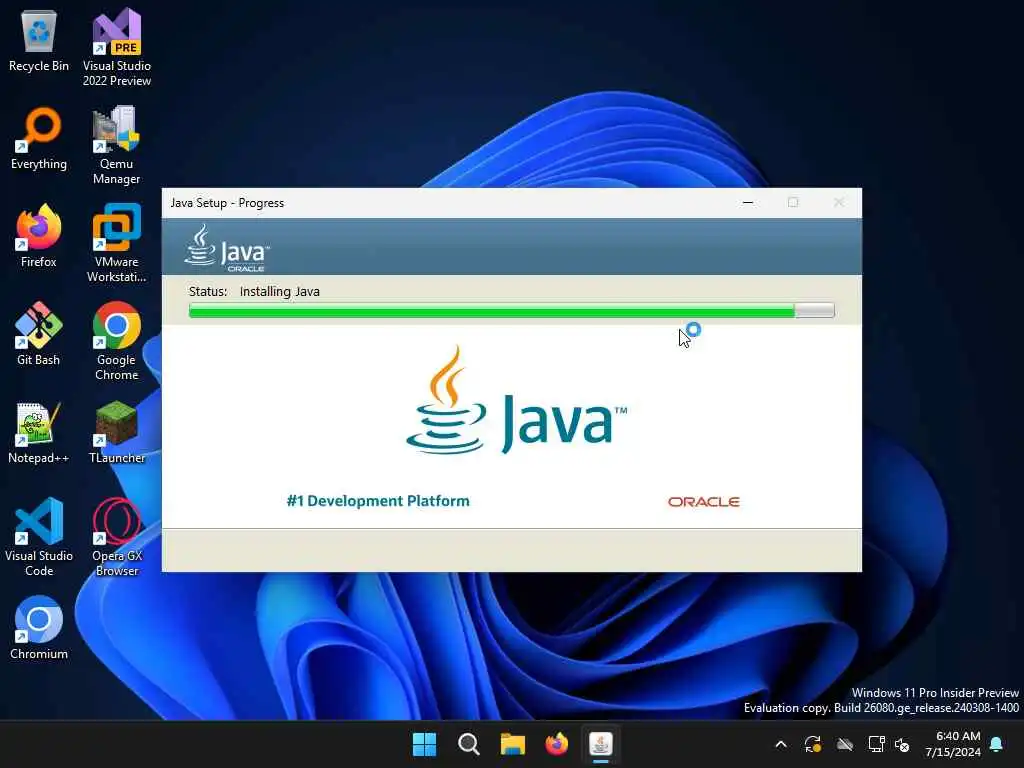Open the network status tray icon
This screenshot has width=1024, height=768.
coord(876,744)
